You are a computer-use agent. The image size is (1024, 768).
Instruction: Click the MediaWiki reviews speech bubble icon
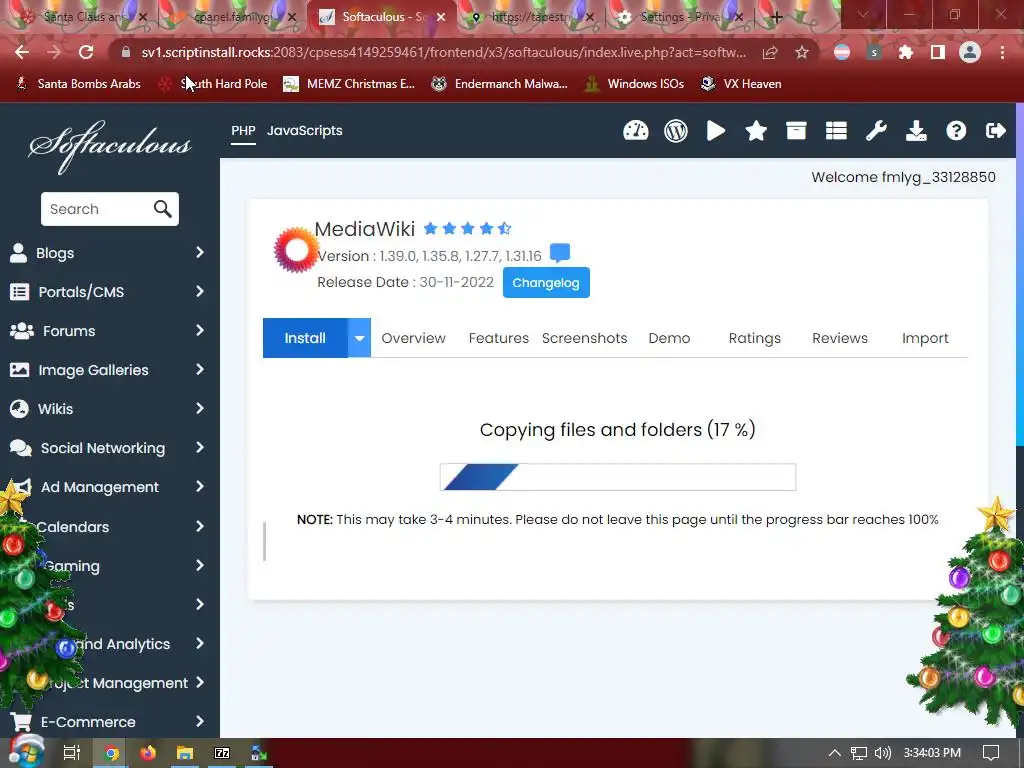[560, 253]
